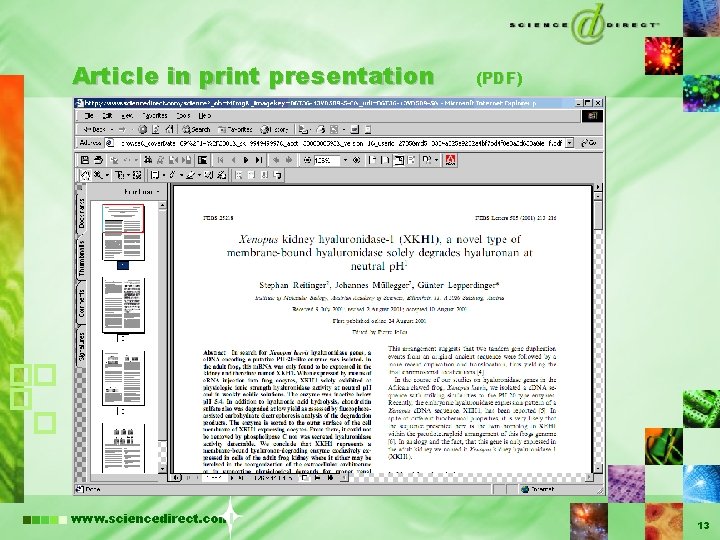720x540 pixels.
Task: Expand the zoom tool dropdown arrow
Action: pyautogui.click(x=107, y=175)
